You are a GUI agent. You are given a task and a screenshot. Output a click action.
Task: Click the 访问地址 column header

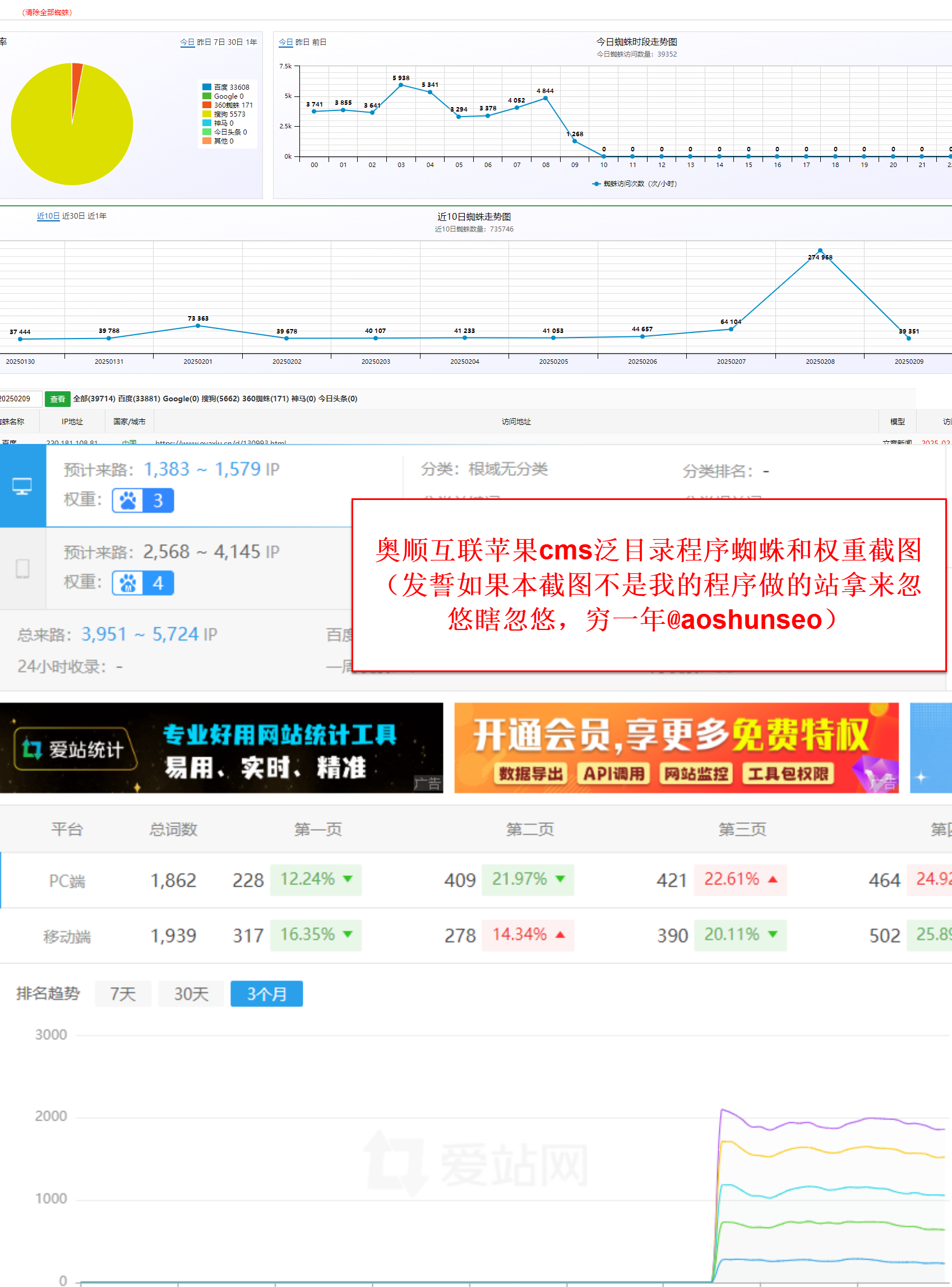[516, 422]
